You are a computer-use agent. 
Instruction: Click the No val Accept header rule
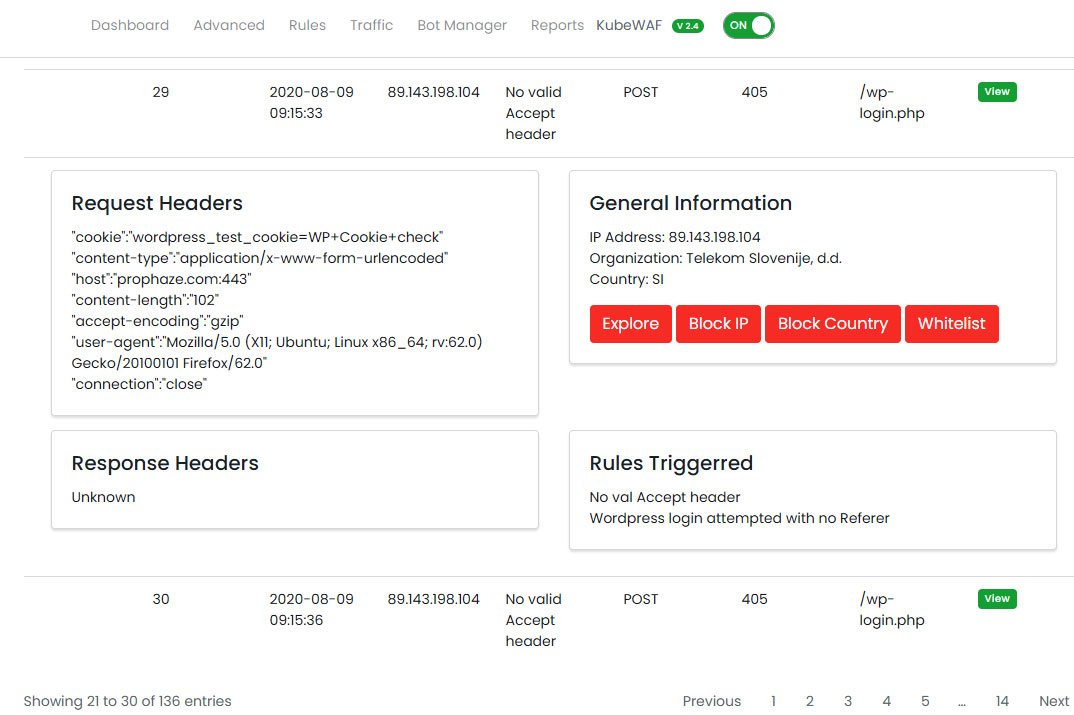coord(665,497)
